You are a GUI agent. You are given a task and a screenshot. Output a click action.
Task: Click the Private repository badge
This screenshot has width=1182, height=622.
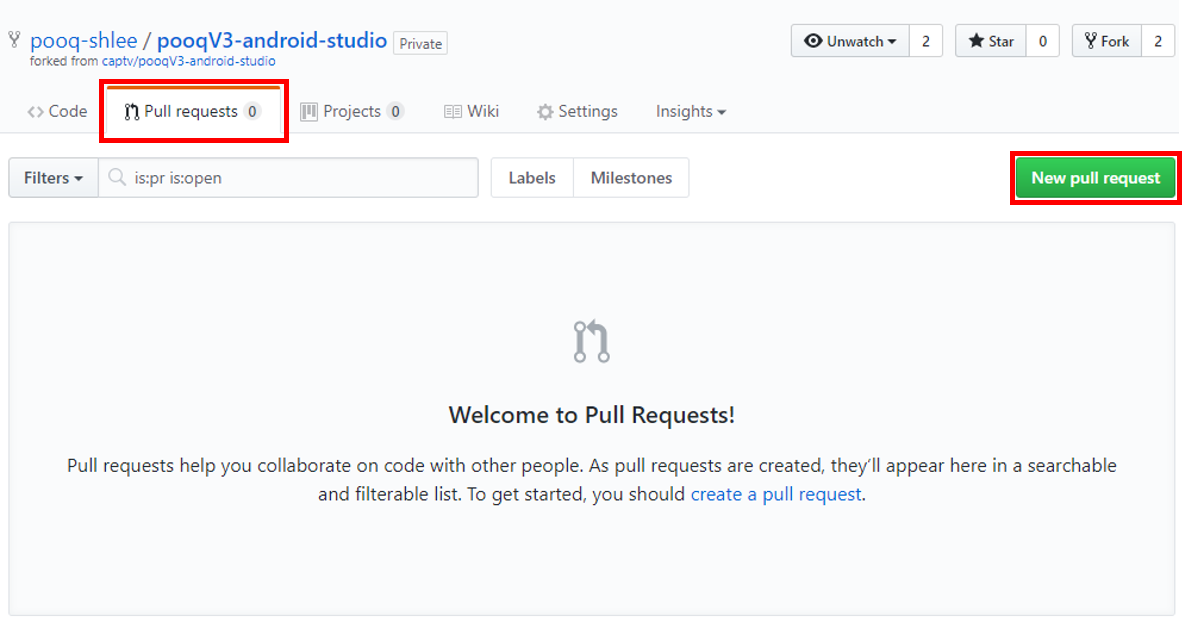(421, 43)
